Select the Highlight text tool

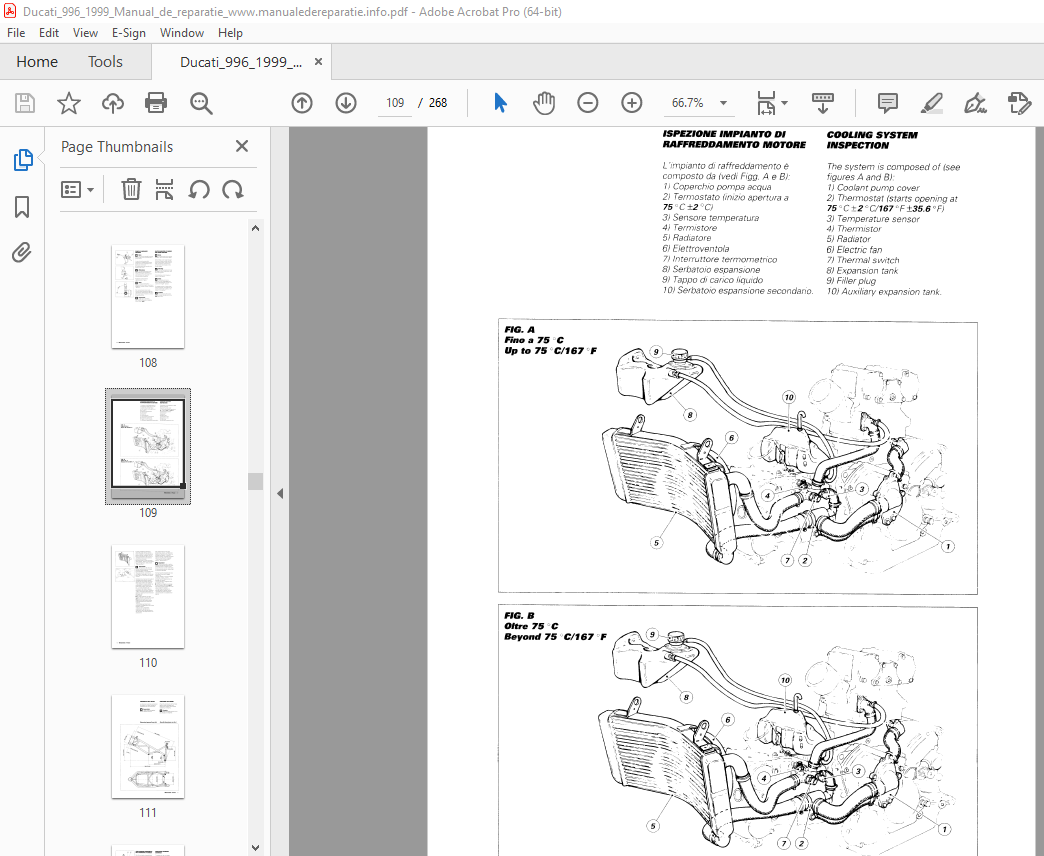tap(931, 103)
